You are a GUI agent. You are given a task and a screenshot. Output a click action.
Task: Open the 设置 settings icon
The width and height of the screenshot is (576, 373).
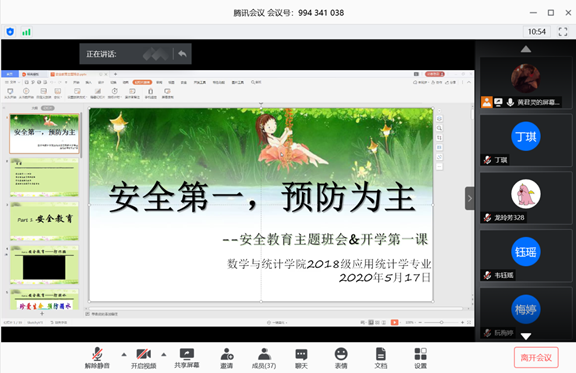click(x=421, y=358)
